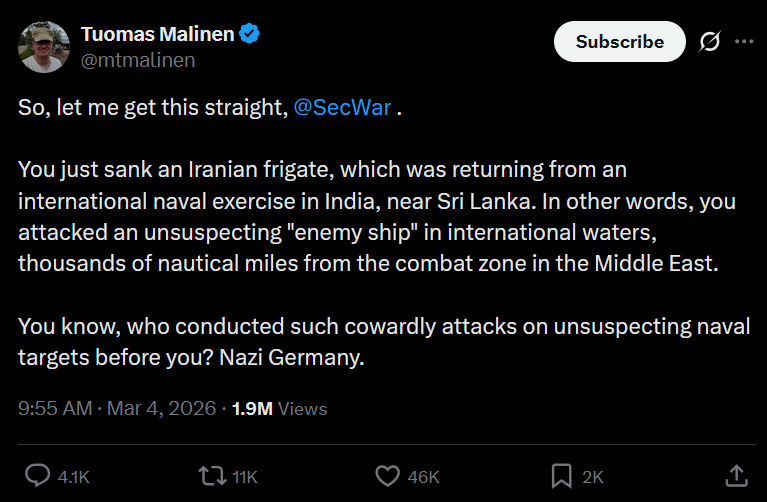Open the @mtmalinen handle link
Image resolution: width=767 pixels, height=502 pixels.
(x=138, y=60)
